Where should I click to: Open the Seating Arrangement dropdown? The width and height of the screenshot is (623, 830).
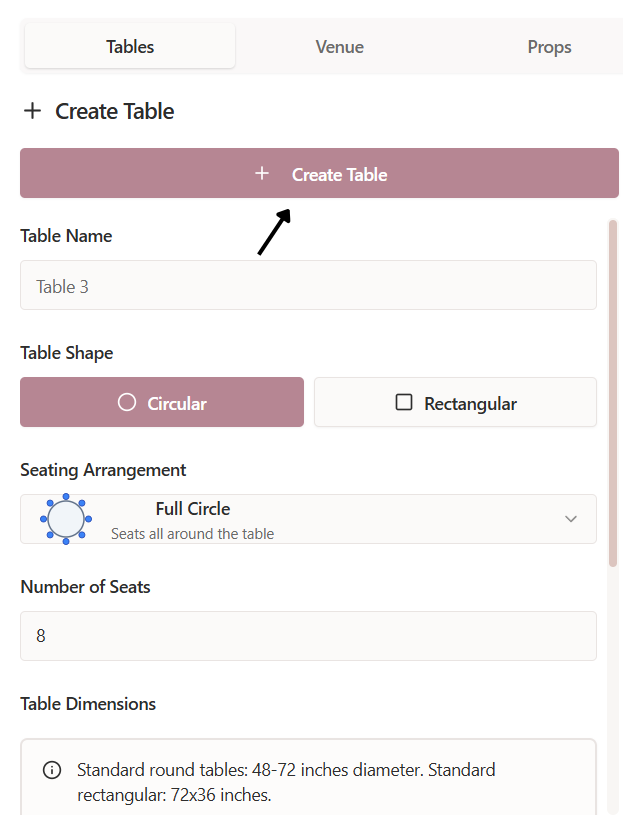pyautogui.click(x=308, y=519)
